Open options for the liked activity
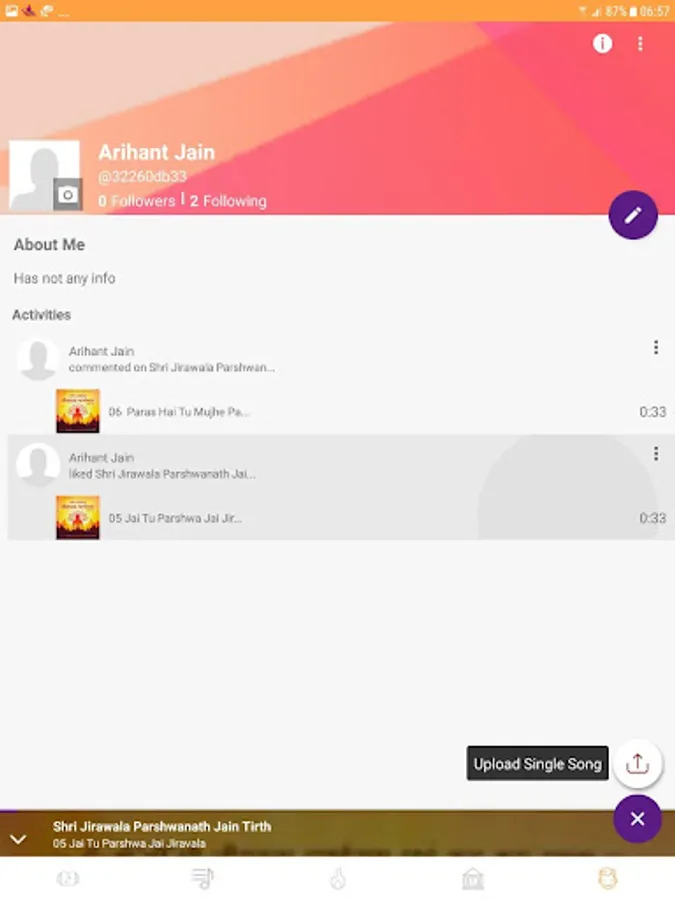The height and width of the screenshot is (900, 675). coord(656,454)
